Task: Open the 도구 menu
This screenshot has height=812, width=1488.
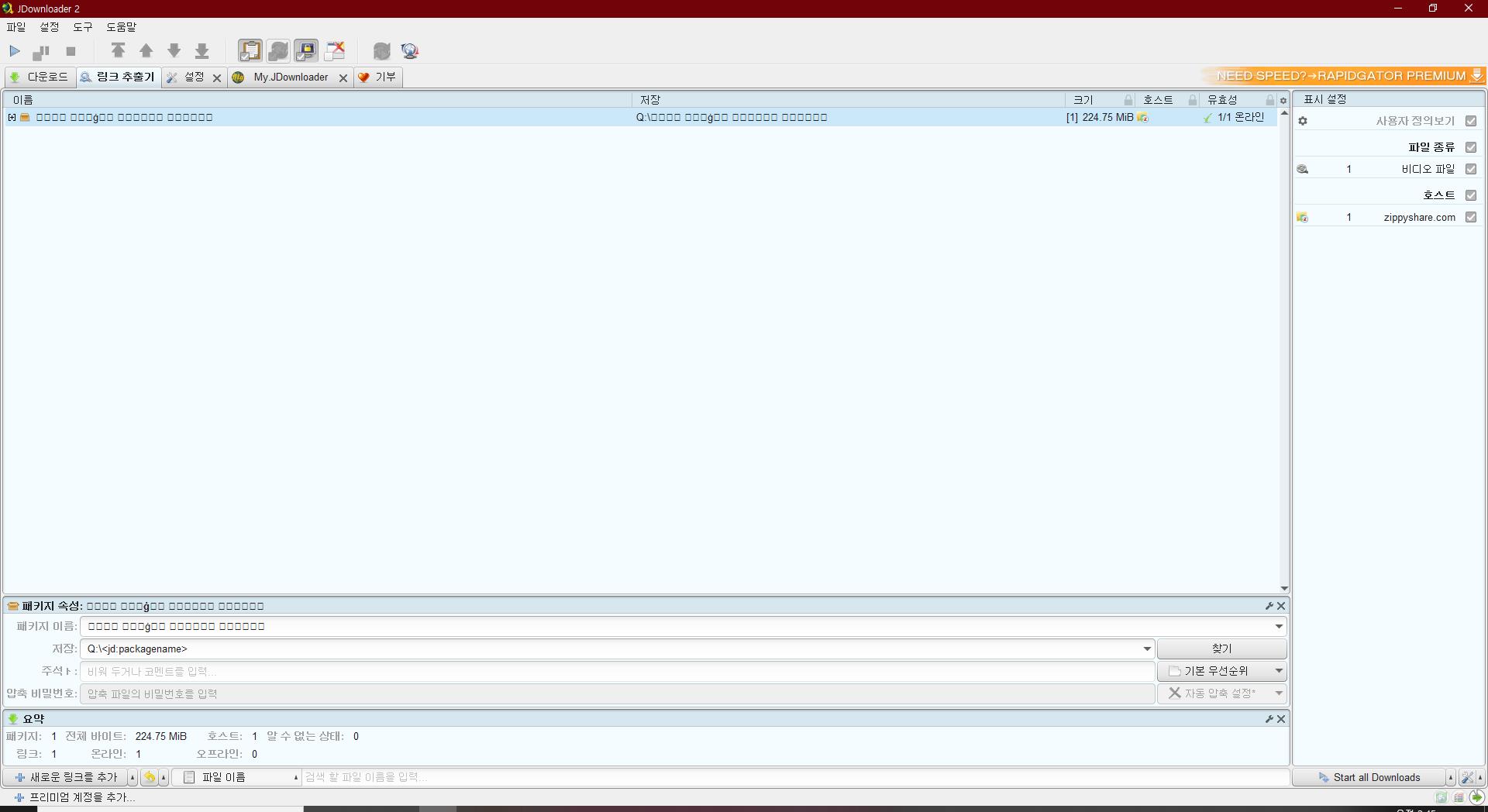Action: 83,27
